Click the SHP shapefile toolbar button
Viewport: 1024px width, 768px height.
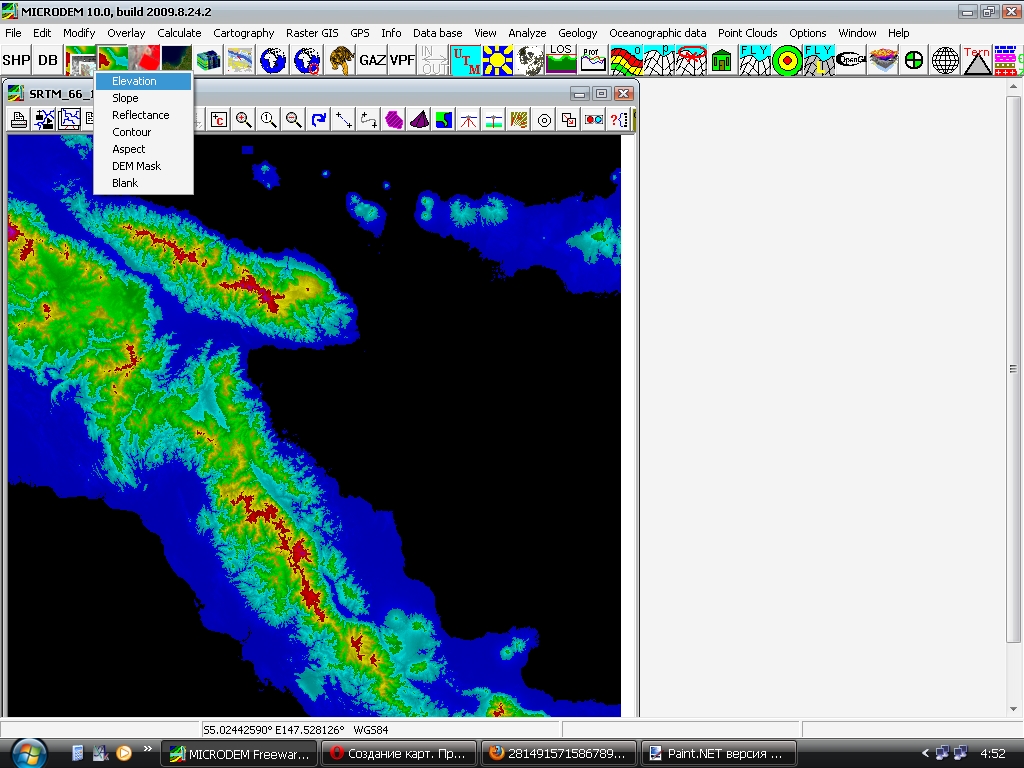[x=16, y=60]
